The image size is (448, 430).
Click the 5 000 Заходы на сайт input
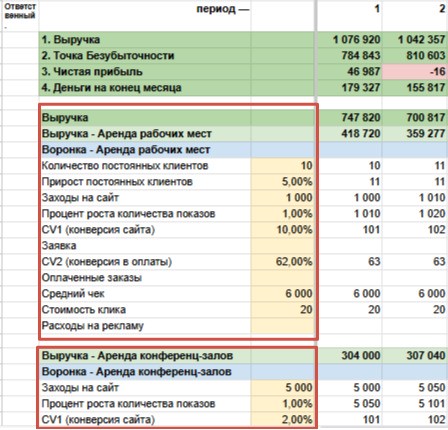282,388
